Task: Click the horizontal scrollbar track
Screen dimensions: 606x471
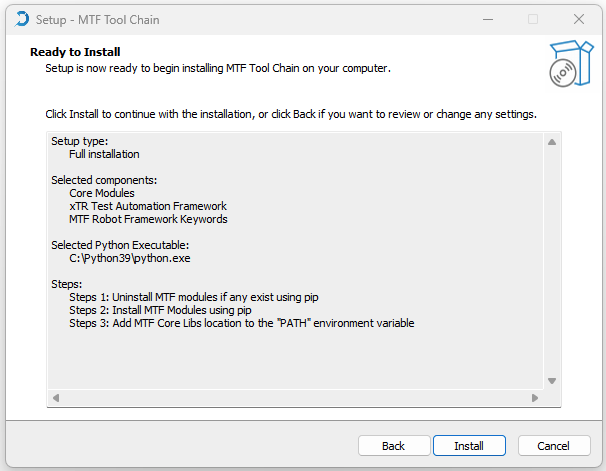Action: [x=295, y=398]
